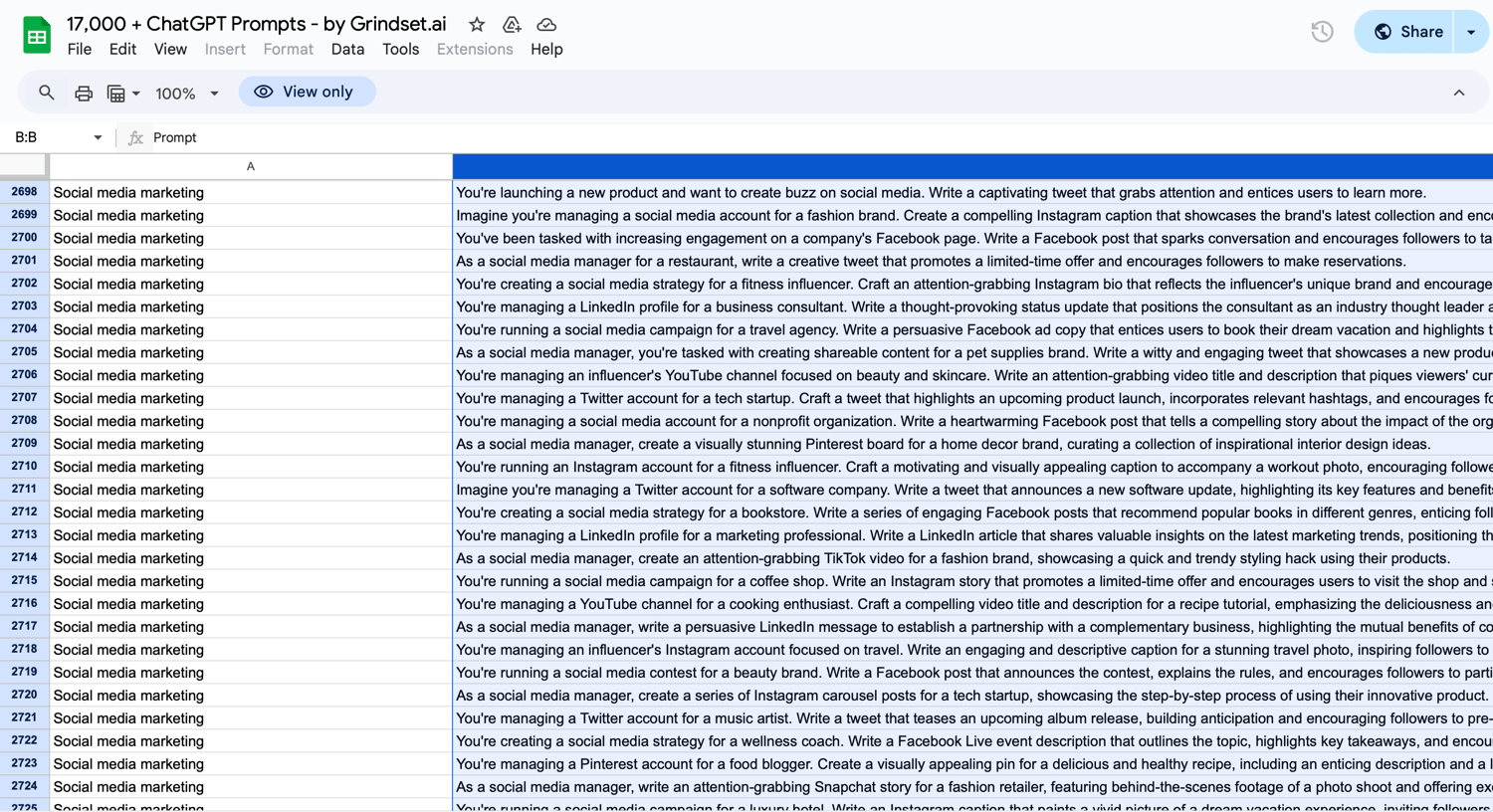Open the Data menu

pos(347,49)
